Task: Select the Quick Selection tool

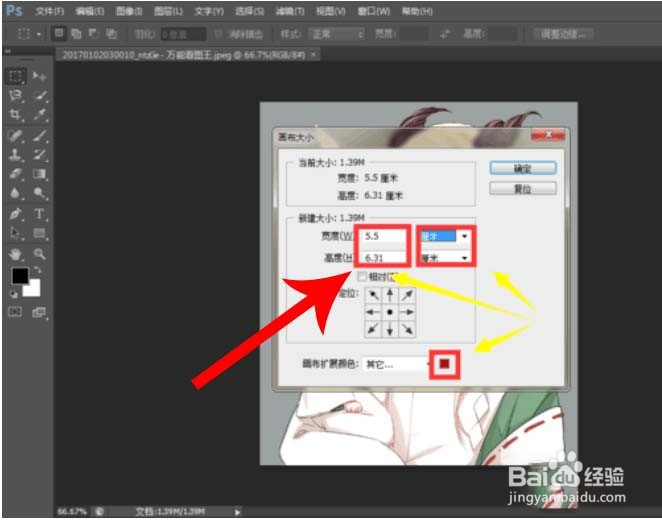Action: point(39,95)
